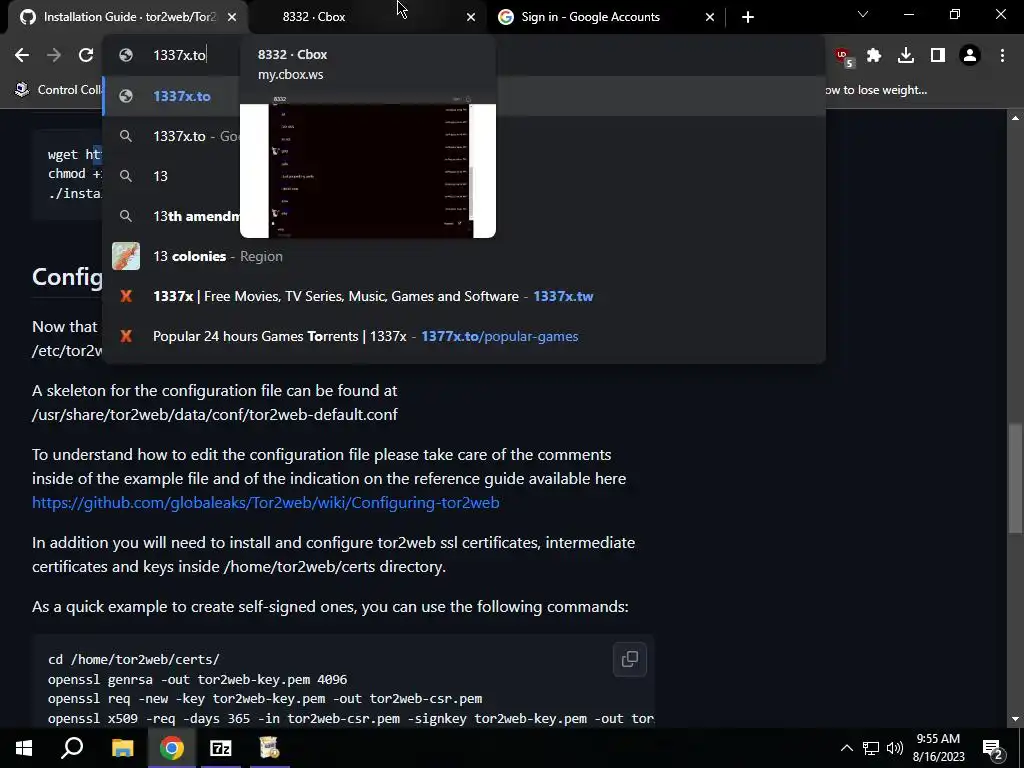The image size is (1024, 768).
Task: Open the volume tray icon
Action: (x=895, y=748)
